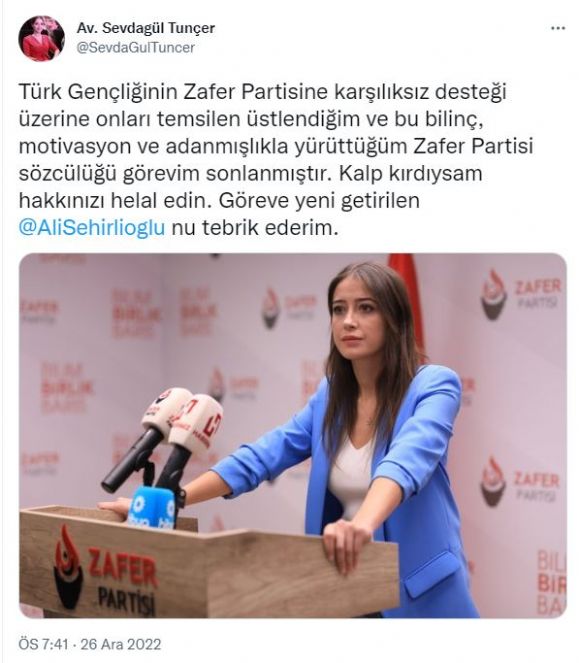The height and width of the screenshot is (663, 579).
Task: Click the word PARTİSİ on the podium
Action: tap(126, 598)
